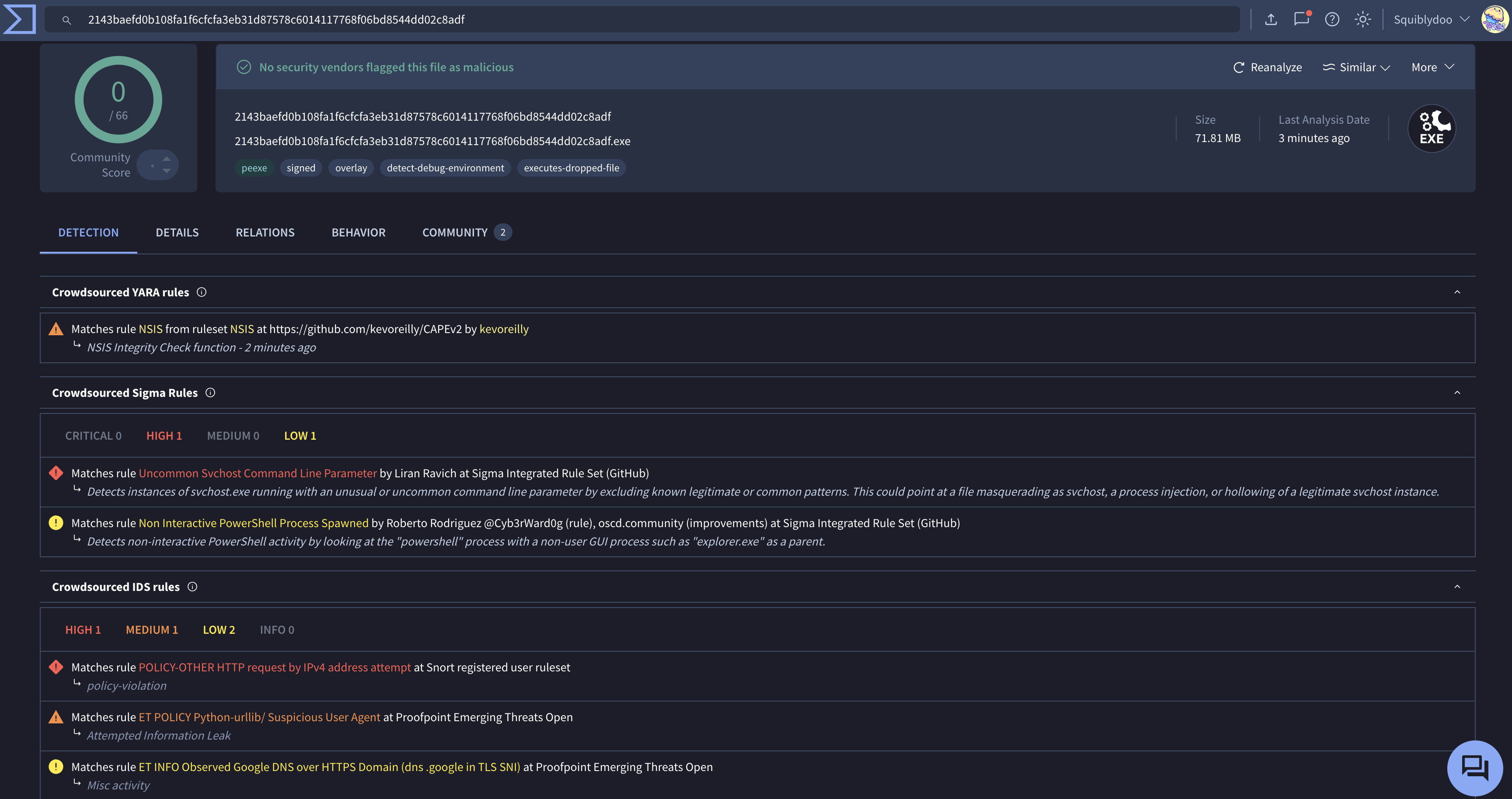This screenshot has width=1512, height=799.
Task: Open the kevoreilly author link
Action: point(504,329)
